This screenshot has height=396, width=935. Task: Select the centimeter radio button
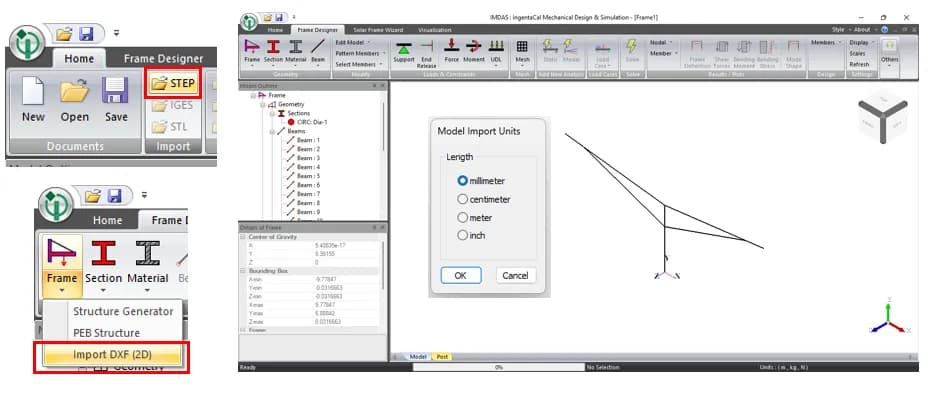[x=462, y=199]
